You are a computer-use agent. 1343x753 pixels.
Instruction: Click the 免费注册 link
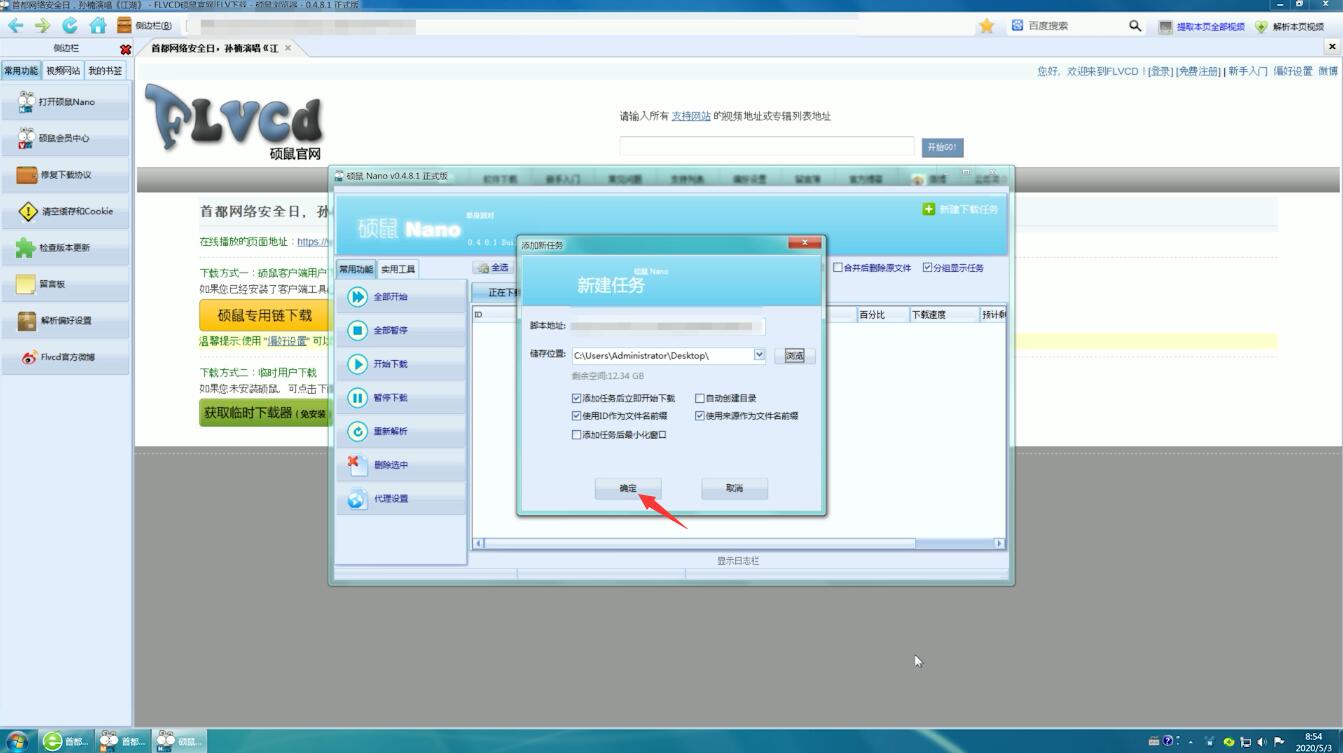click(x=1198, y=71)
